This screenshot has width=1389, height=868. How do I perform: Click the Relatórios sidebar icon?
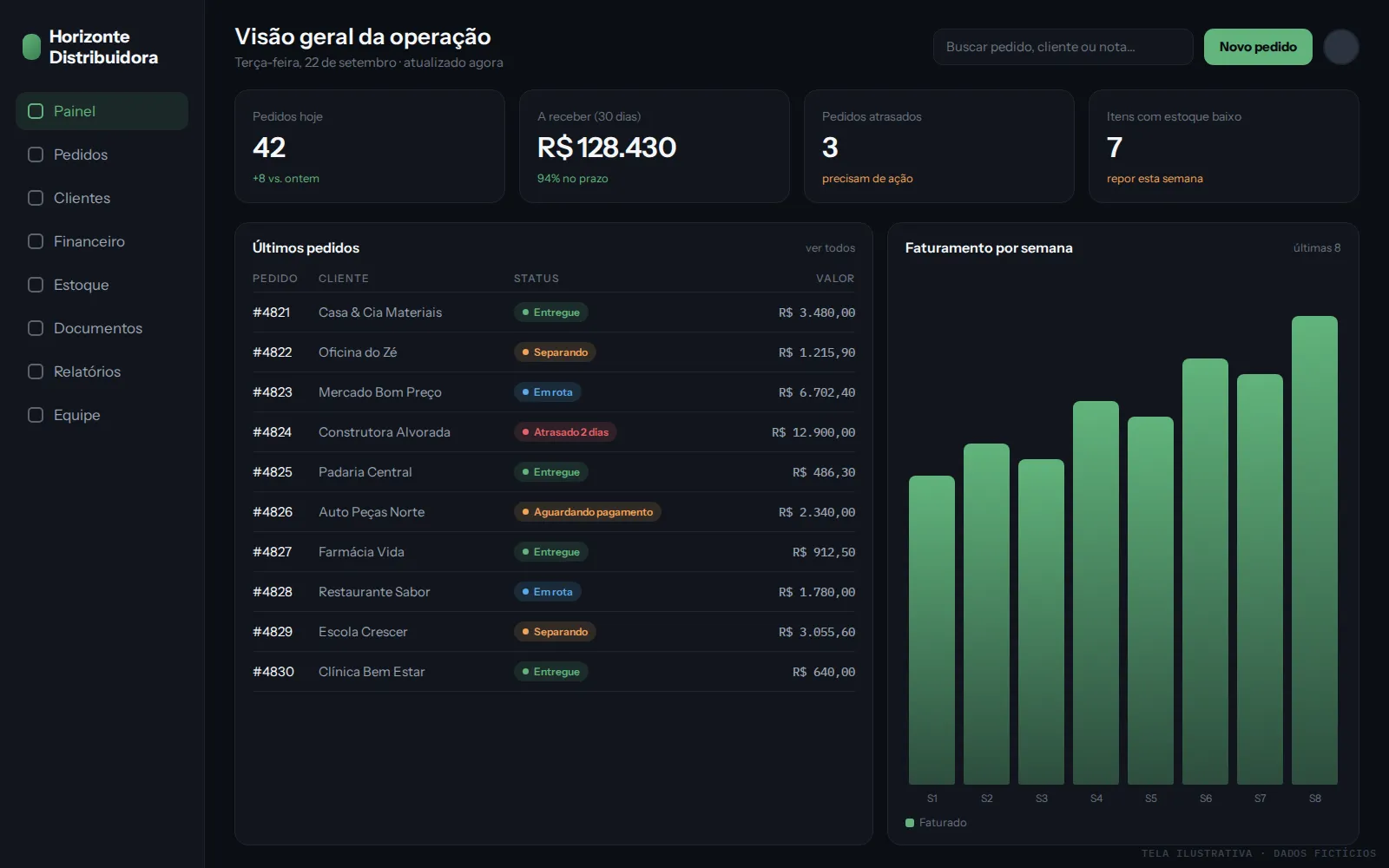coord(36,372)
